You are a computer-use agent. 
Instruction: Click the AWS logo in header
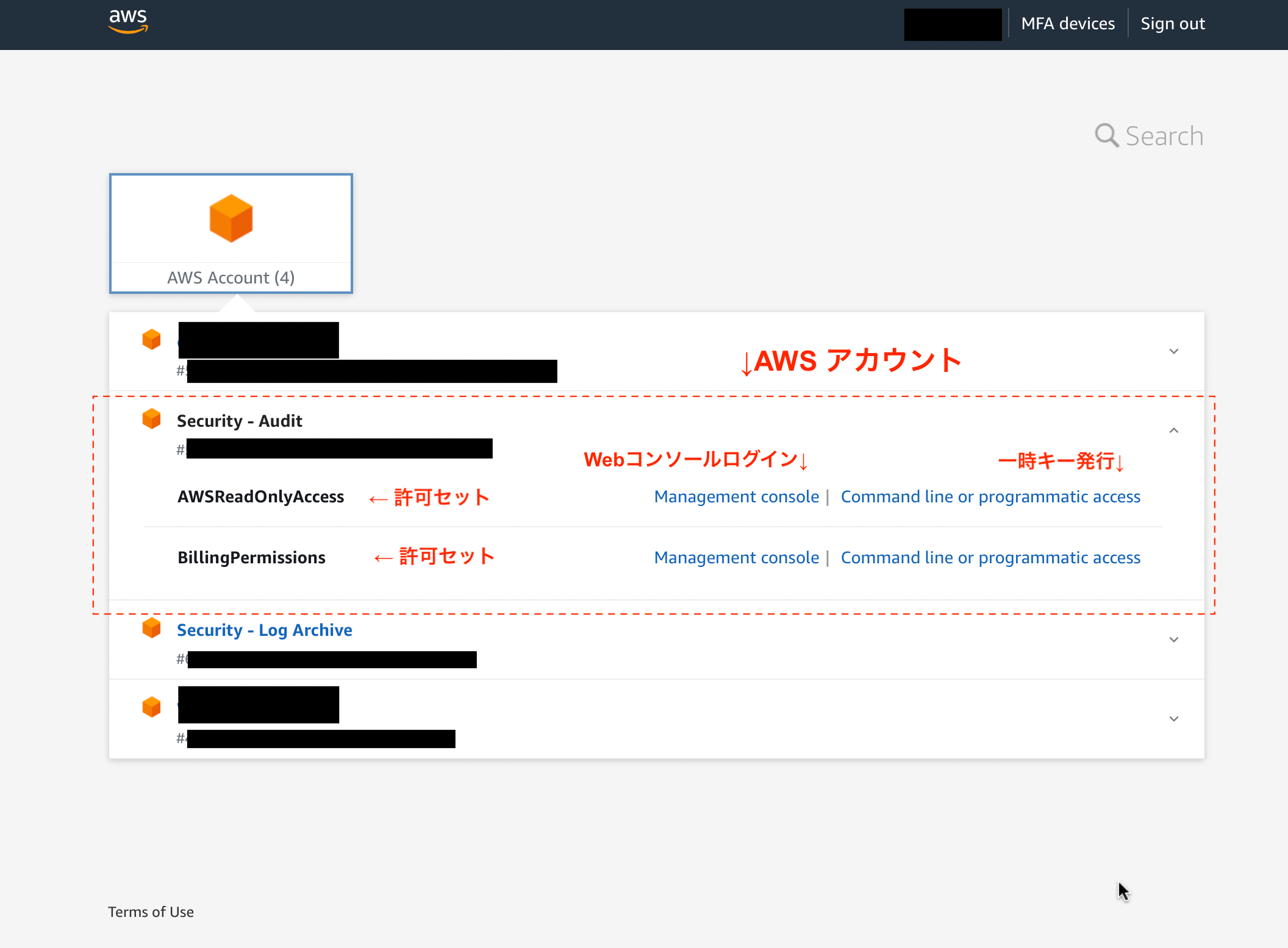pyautogui.click(x=128, y=21)
